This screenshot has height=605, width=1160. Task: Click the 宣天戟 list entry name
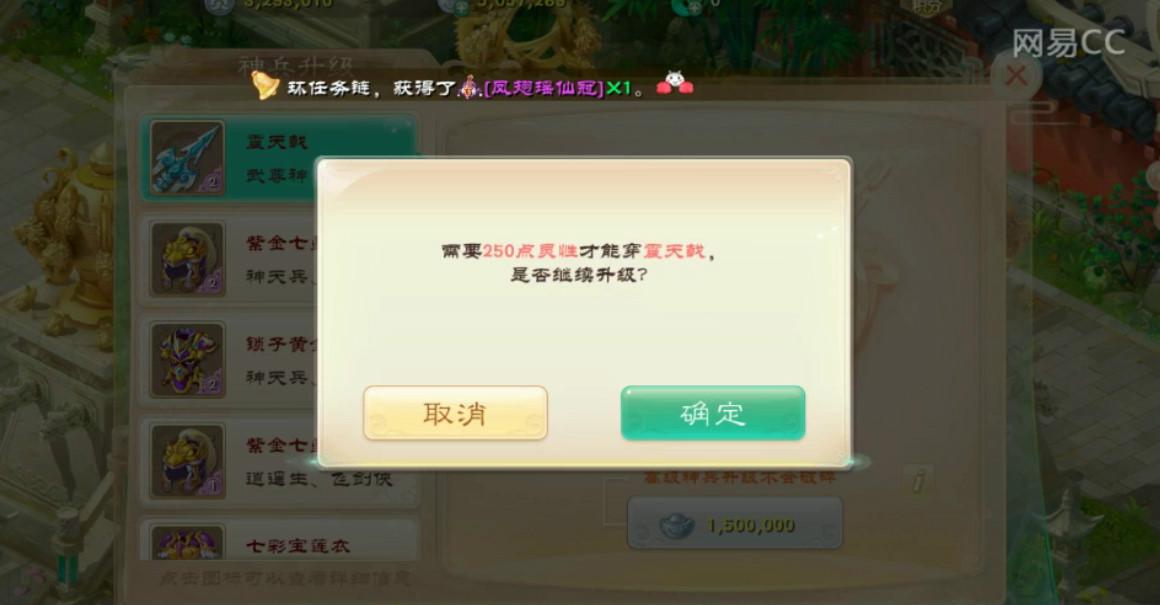coord(276,141)
